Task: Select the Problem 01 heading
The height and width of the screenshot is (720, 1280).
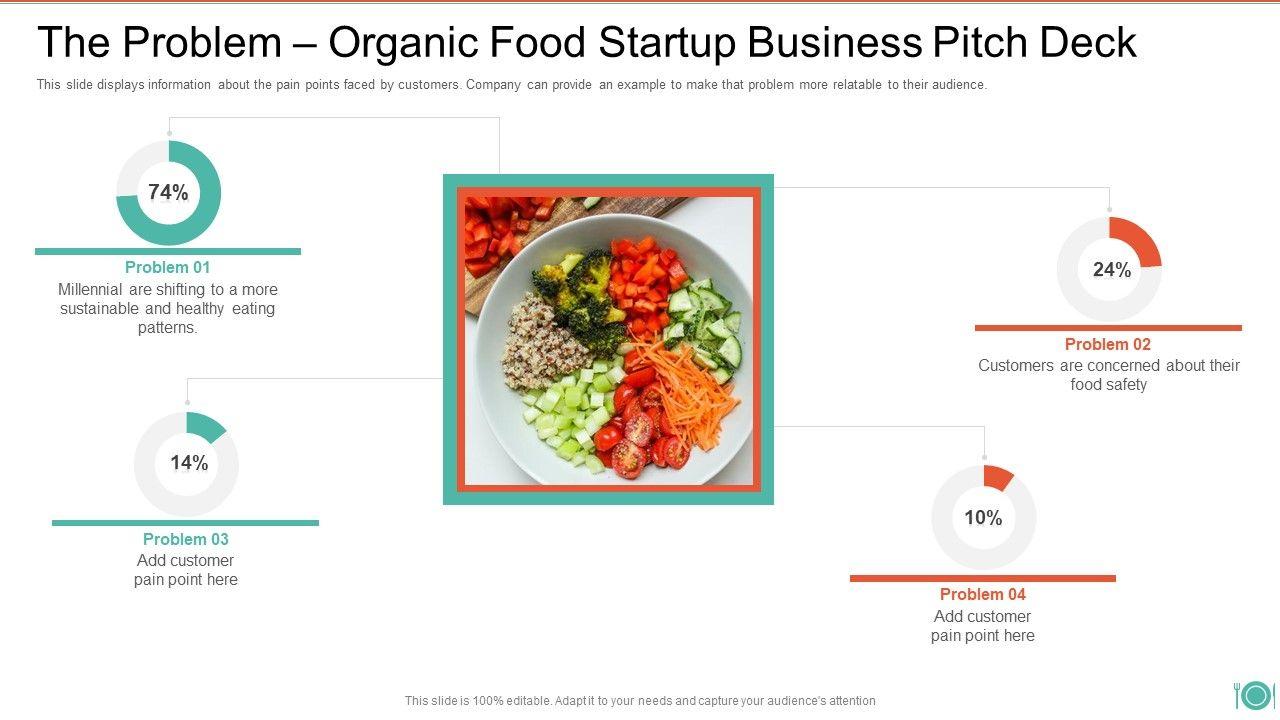Action: click(168, 267)
